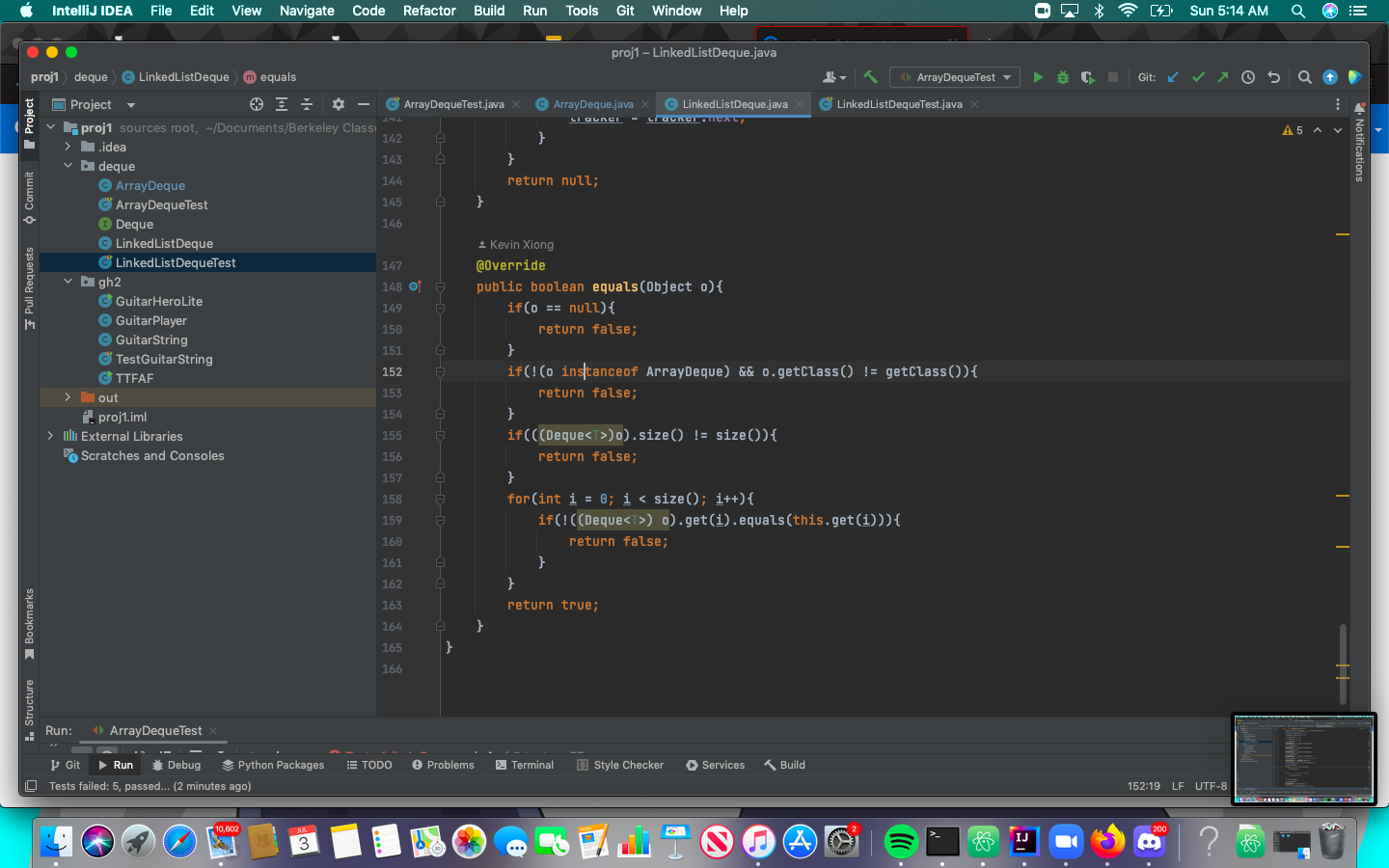The width and height of the screenshot is (1389, 868).
Task: Collapse all items in the Project tree
Action: [307, 104]
